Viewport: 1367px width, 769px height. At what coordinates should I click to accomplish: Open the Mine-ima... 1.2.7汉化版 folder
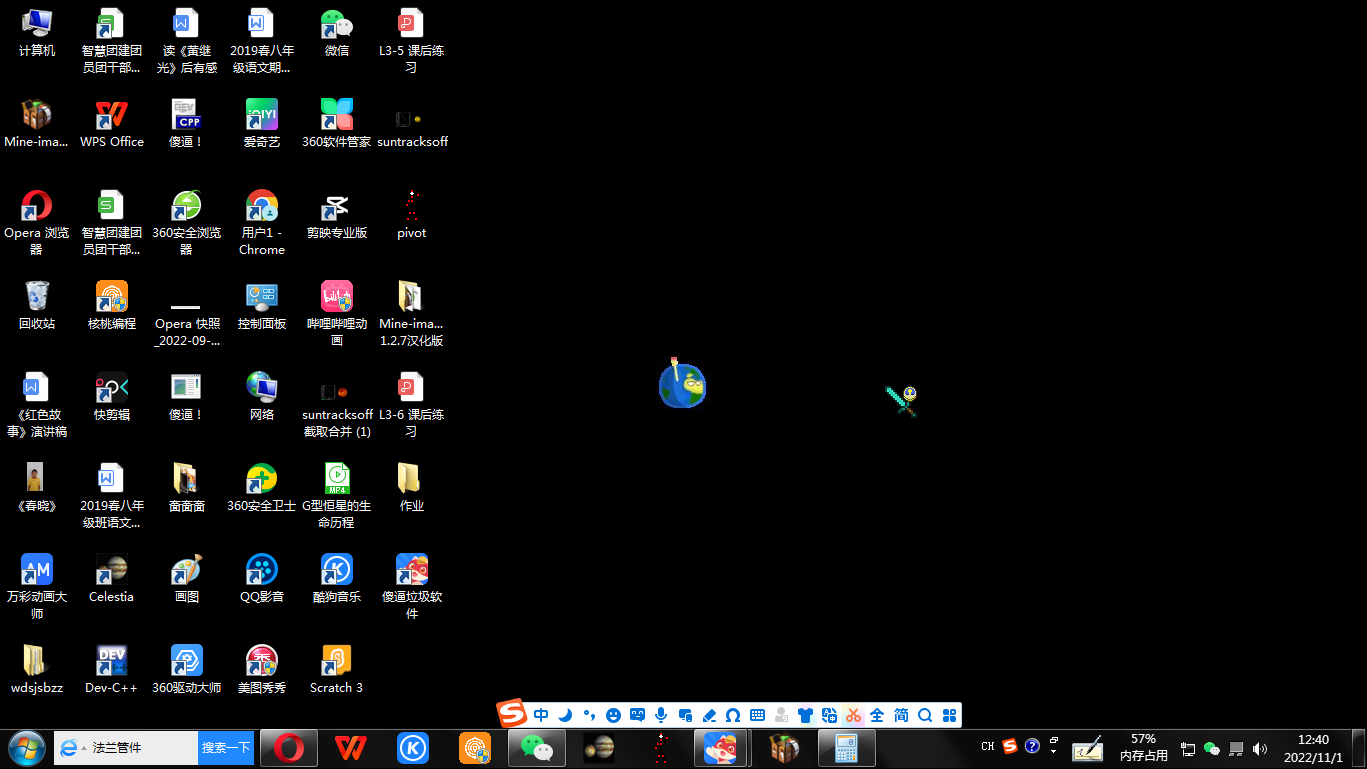click(411, 314)
